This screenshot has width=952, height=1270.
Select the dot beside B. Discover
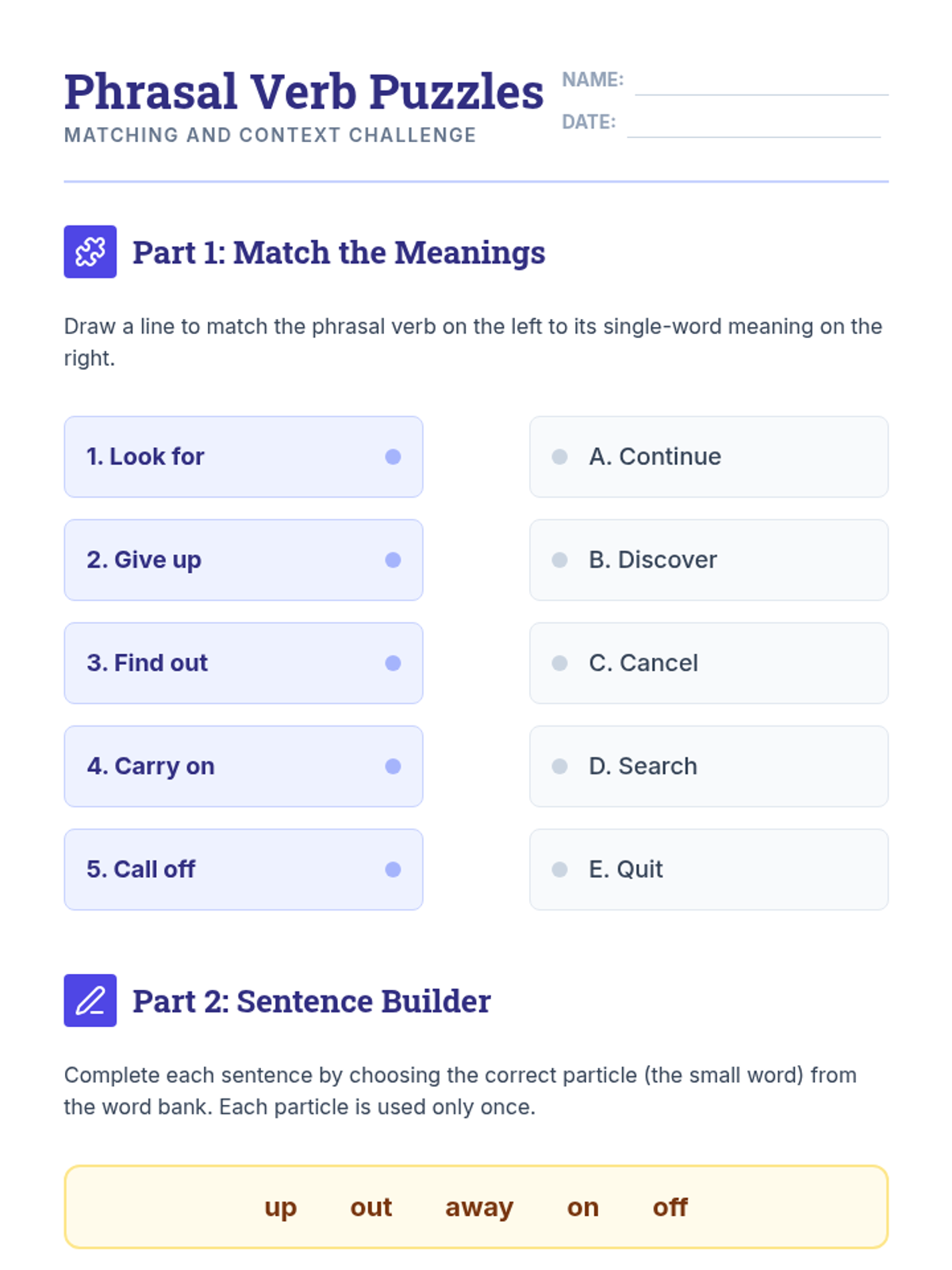tap(559, 560)
